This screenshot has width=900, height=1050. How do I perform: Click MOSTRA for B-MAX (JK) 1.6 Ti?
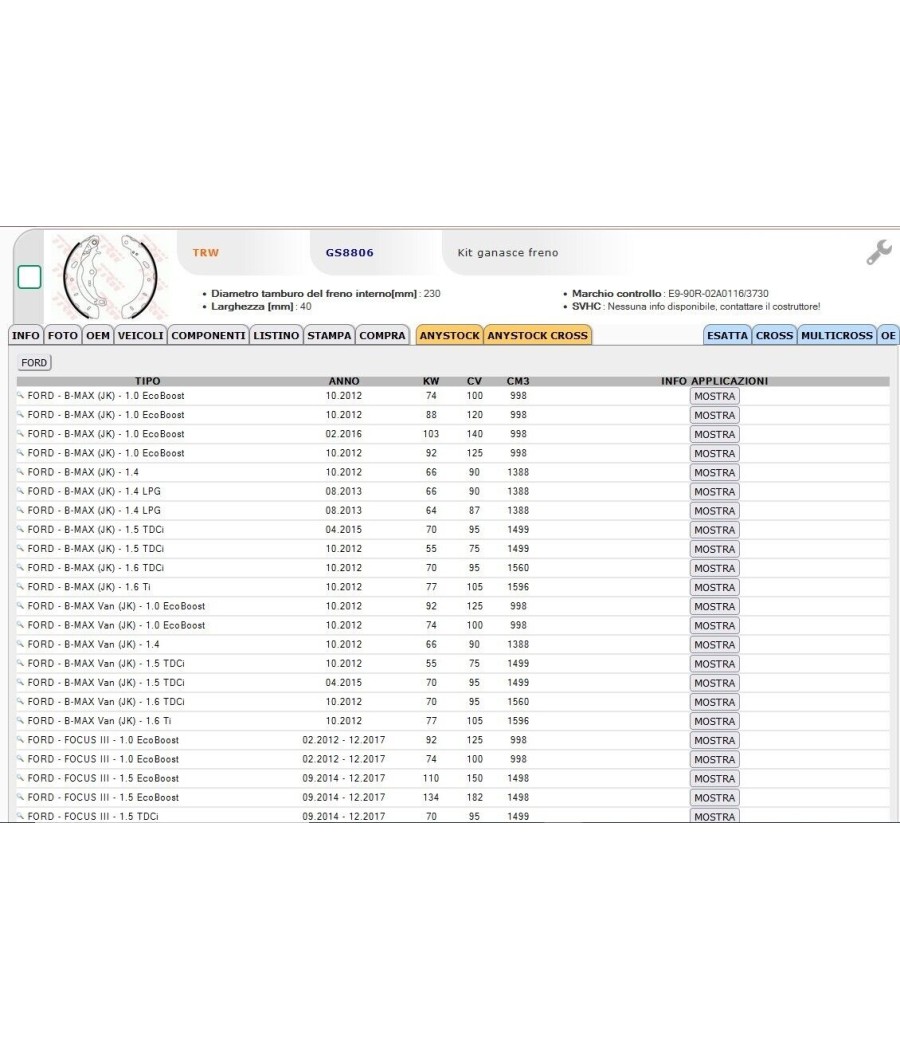point(715,587)
